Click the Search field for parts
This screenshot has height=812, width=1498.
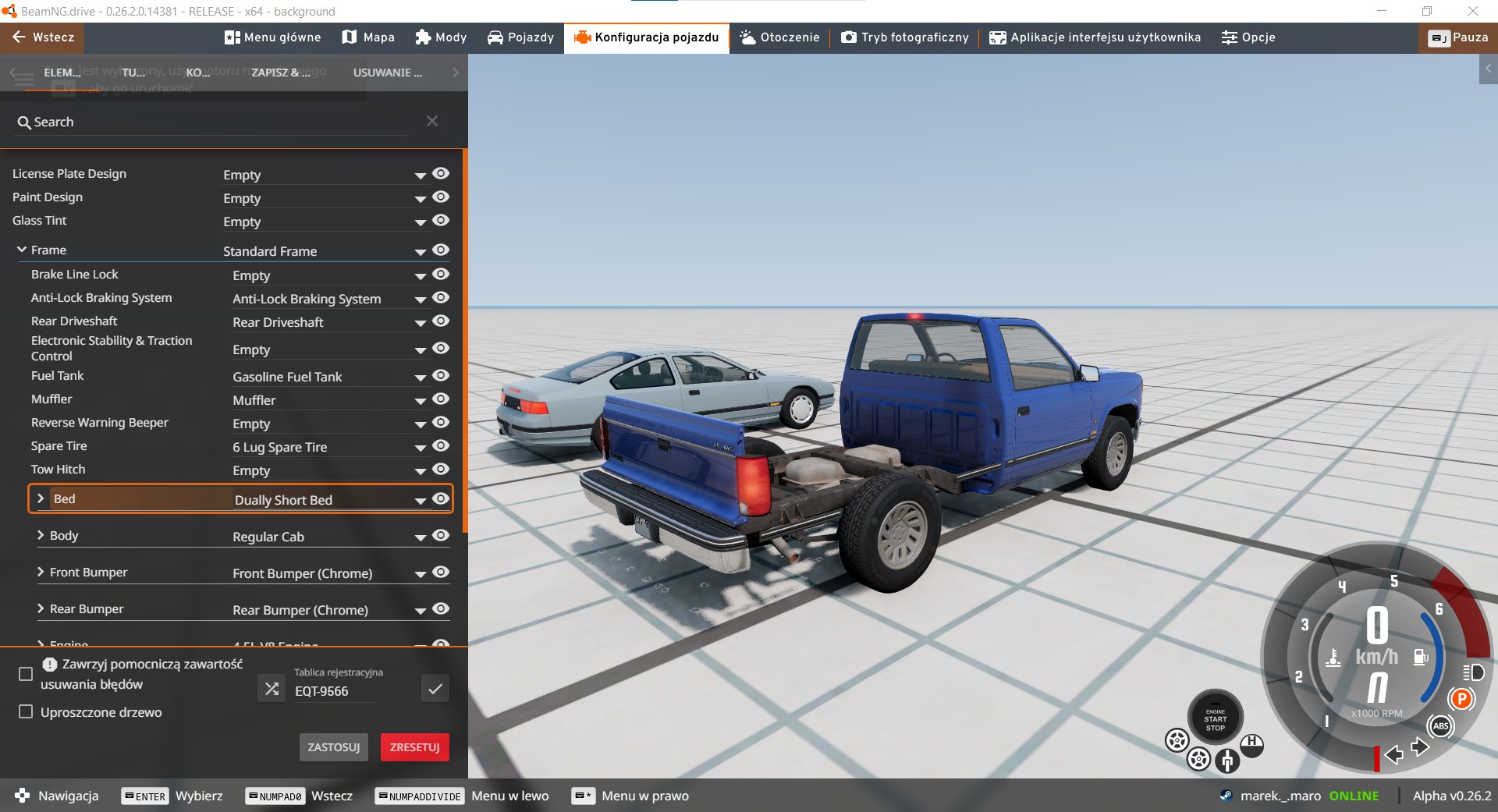pos(211,122)
